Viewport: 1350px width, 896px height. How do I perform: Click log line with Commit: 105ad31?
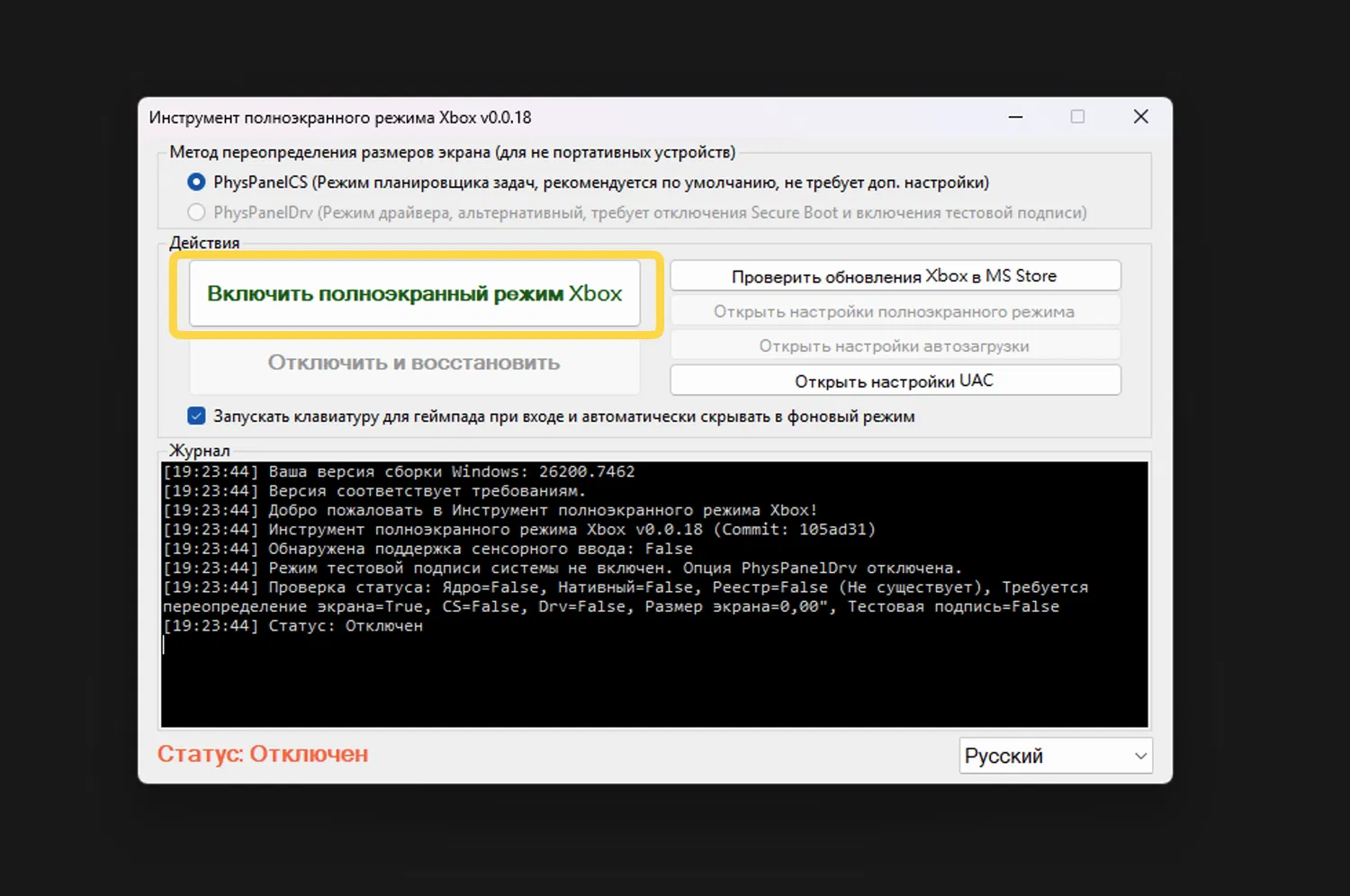click(519, 530)
